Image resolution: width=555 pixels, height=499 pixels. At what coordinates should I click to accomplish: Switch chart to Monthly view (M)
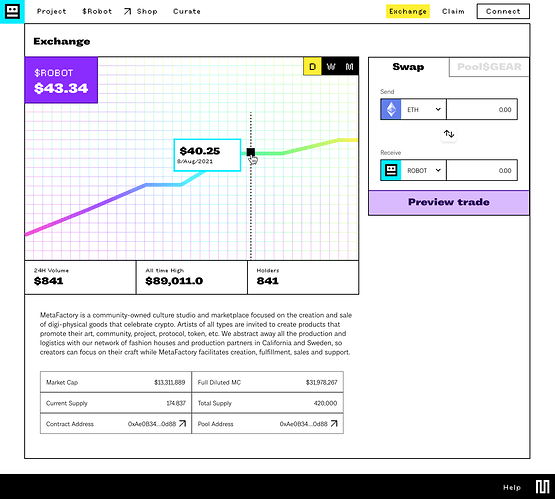pos(349,67)
